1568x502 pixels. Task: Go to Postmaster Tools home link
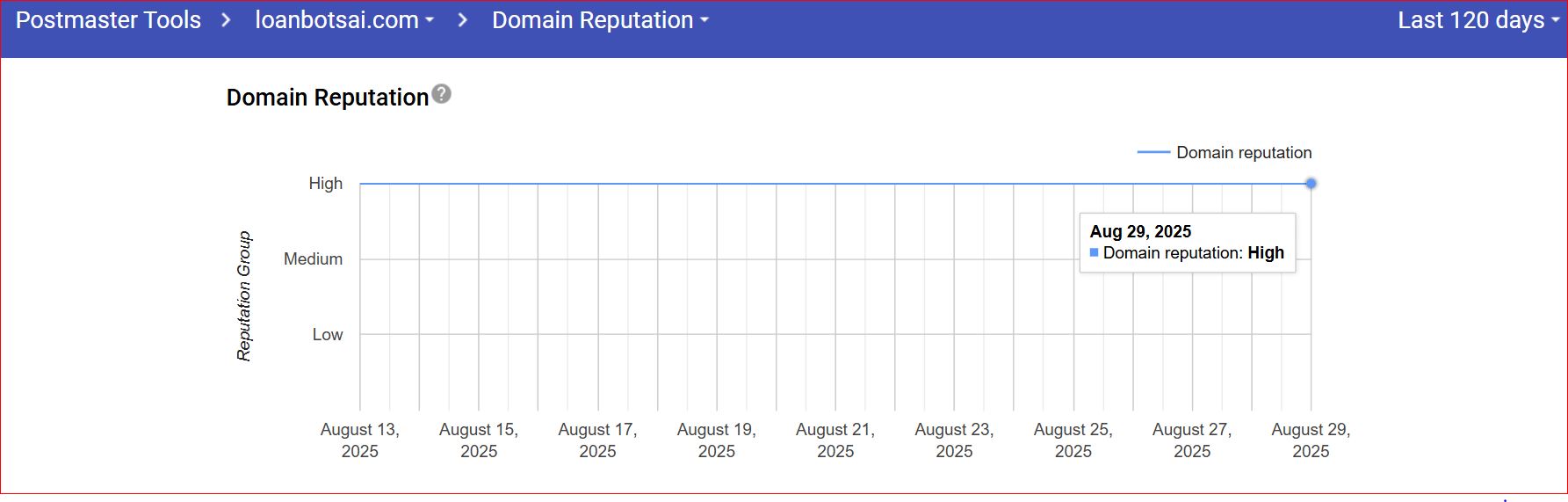click(108, 20)
